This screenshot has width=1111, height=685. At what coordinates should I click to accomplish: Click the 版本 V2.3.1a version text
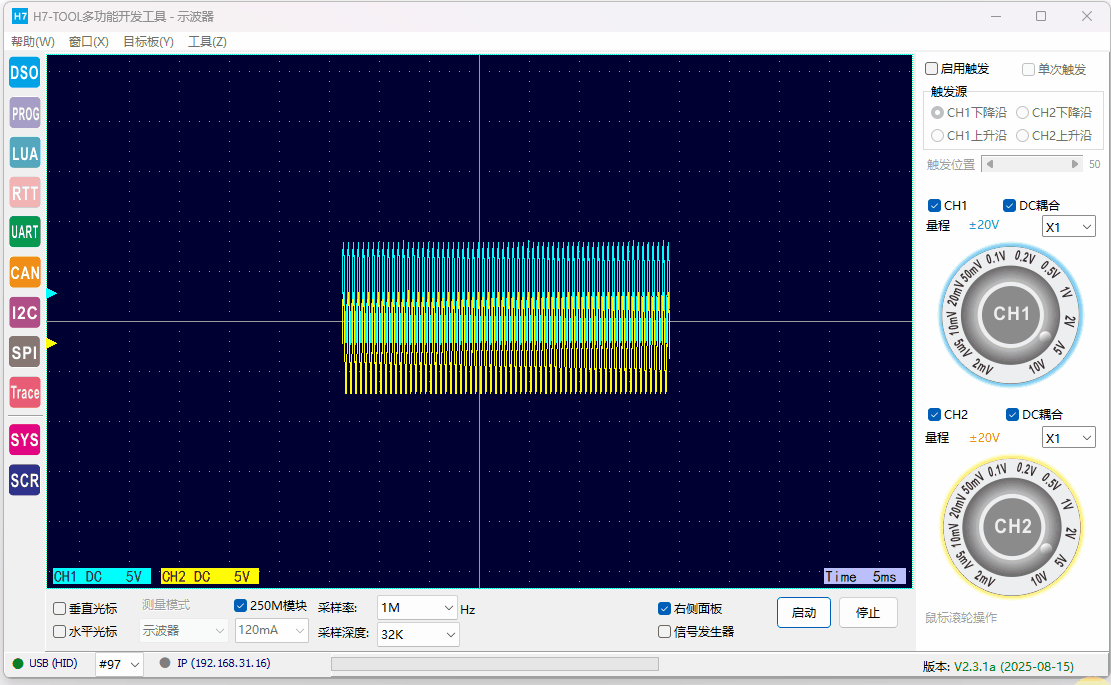pos(998,667)
